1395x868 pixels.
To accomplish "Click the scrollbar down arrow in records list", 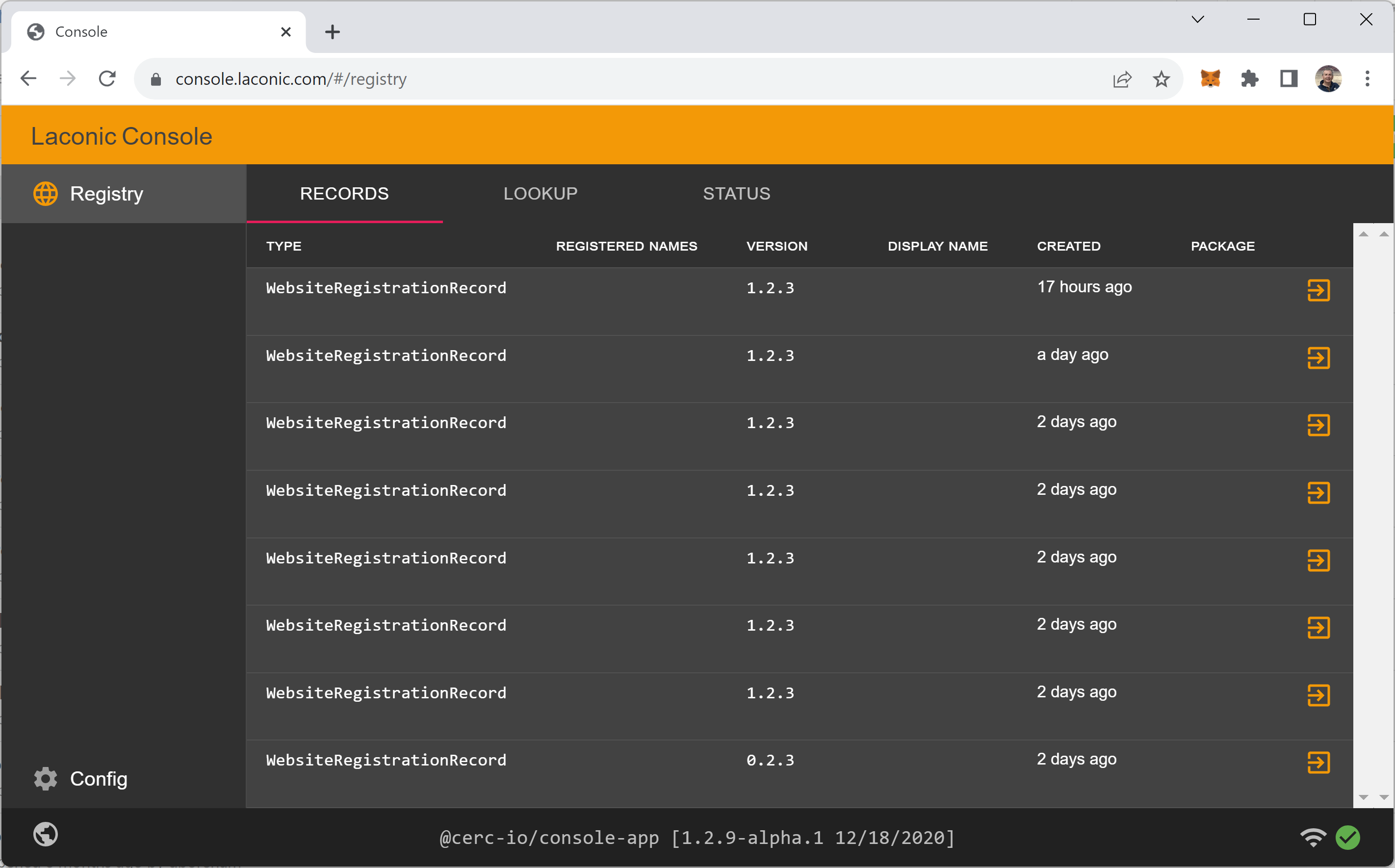I will (x=1364, y=797).
